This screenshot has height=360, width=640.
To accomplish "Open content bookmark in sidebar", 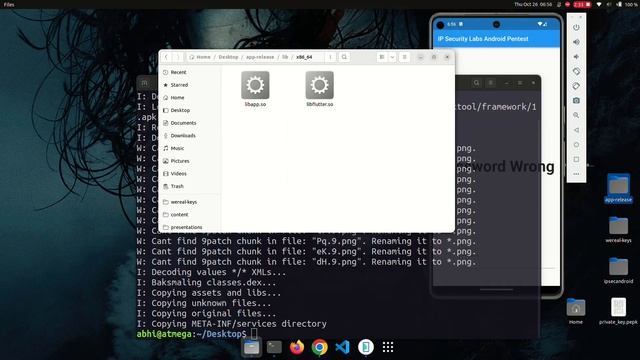I will pyautogui.click(x=190, y=215).
